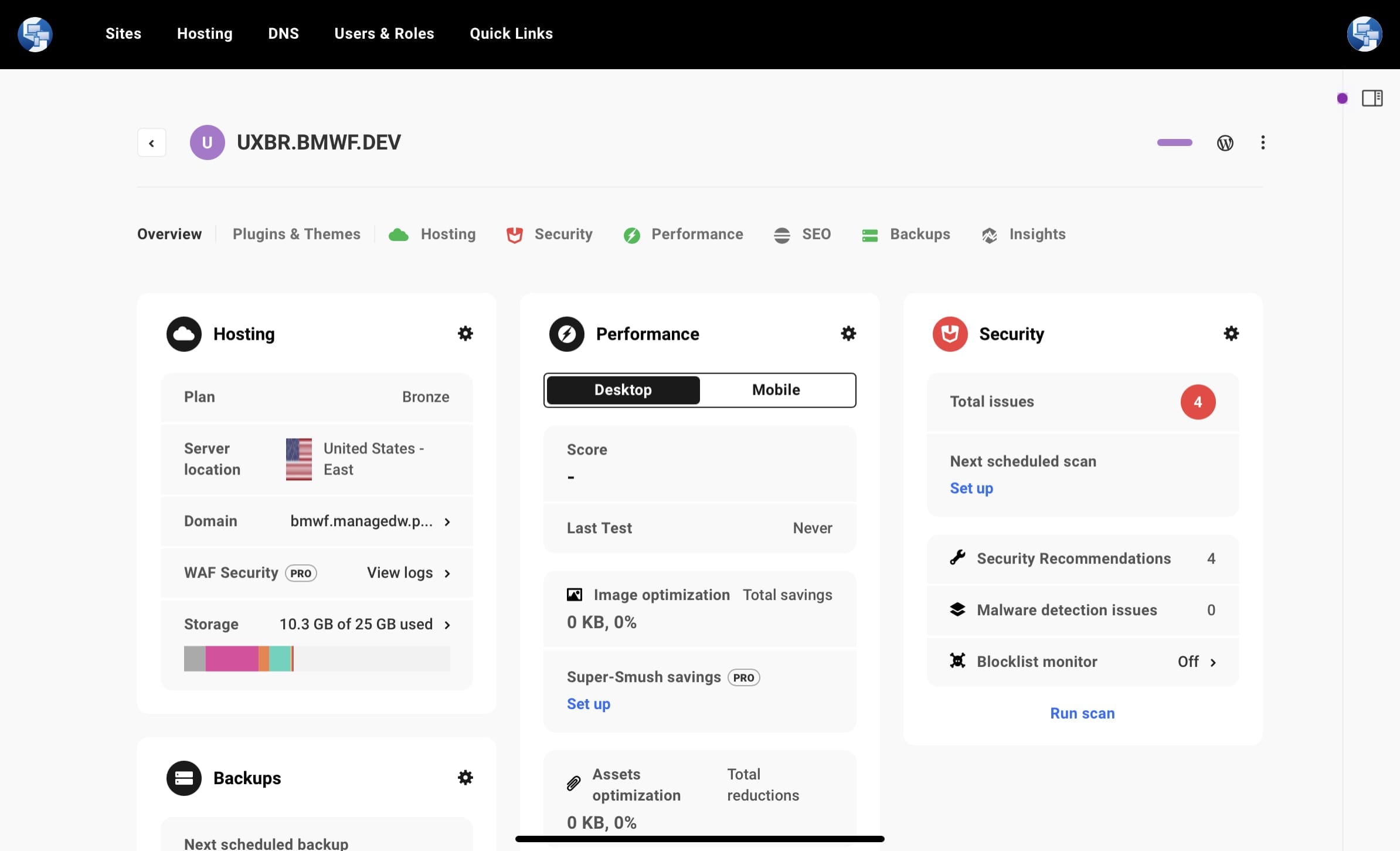The height and width of the screenshot is (851, 1400).
Task: Switch to the Backups tab
Action: [906, 234]
